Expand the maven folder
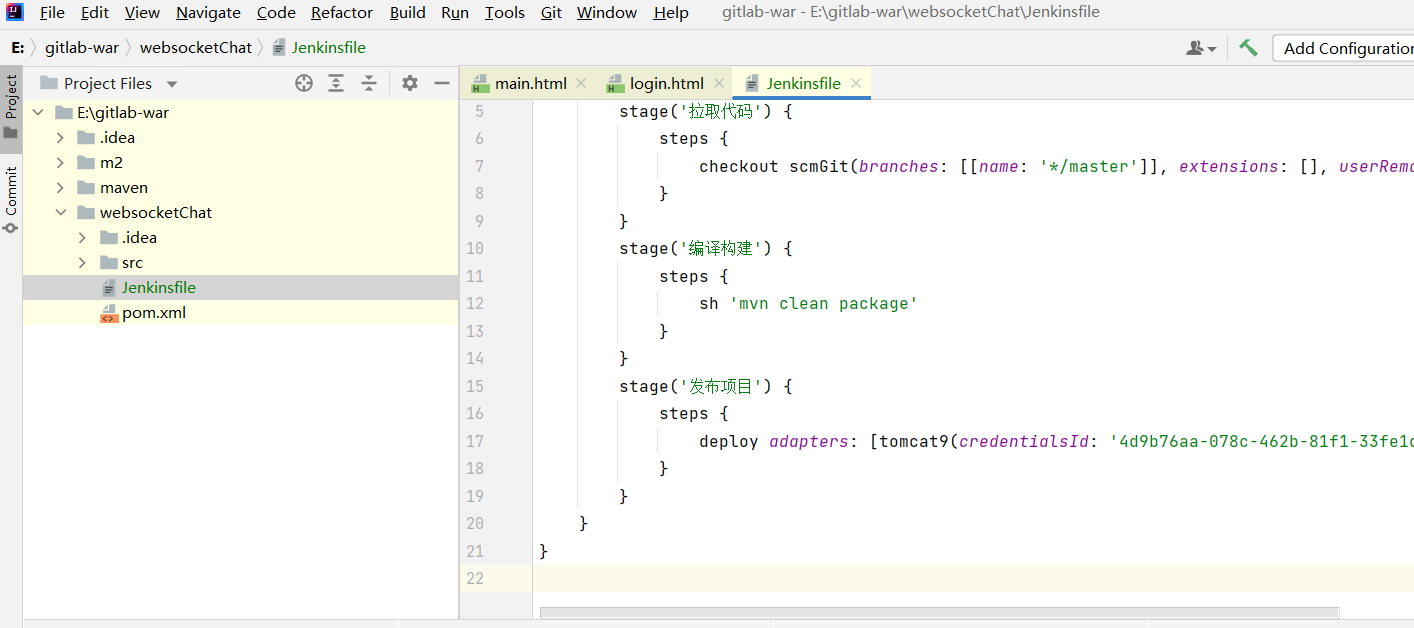The width and height of the screenshot is (1414, 628). pos(61,188)
